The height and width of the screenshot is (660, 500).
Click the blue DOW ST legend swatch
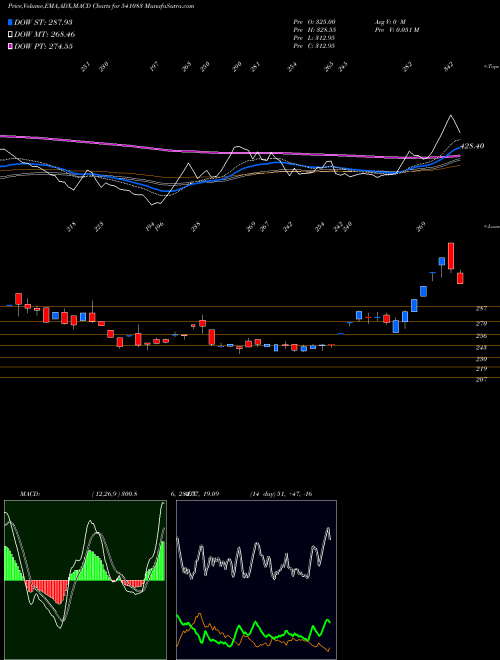point(10,22)
